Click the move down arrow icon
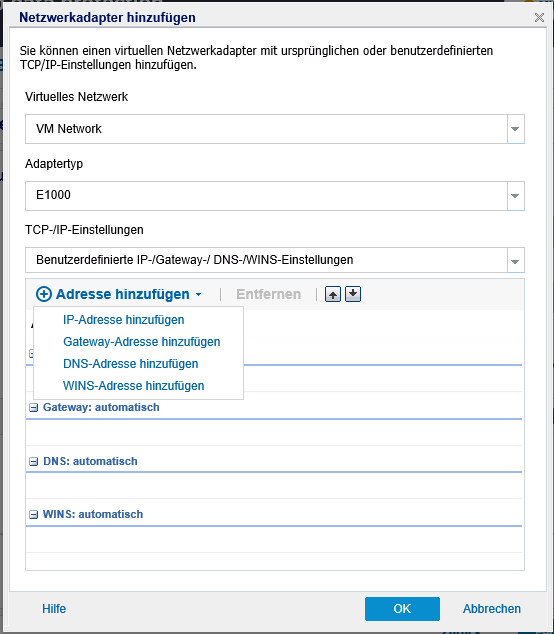This screenshot has width=554, height=634. (353, 294)
